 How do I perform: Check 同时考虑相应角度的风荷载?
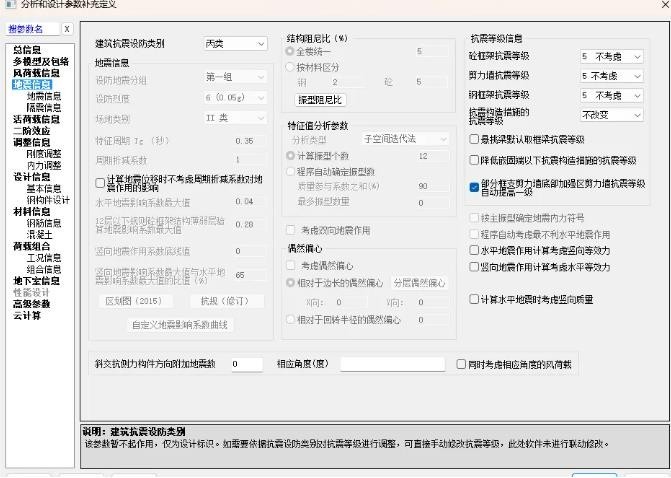click(461, 364)
